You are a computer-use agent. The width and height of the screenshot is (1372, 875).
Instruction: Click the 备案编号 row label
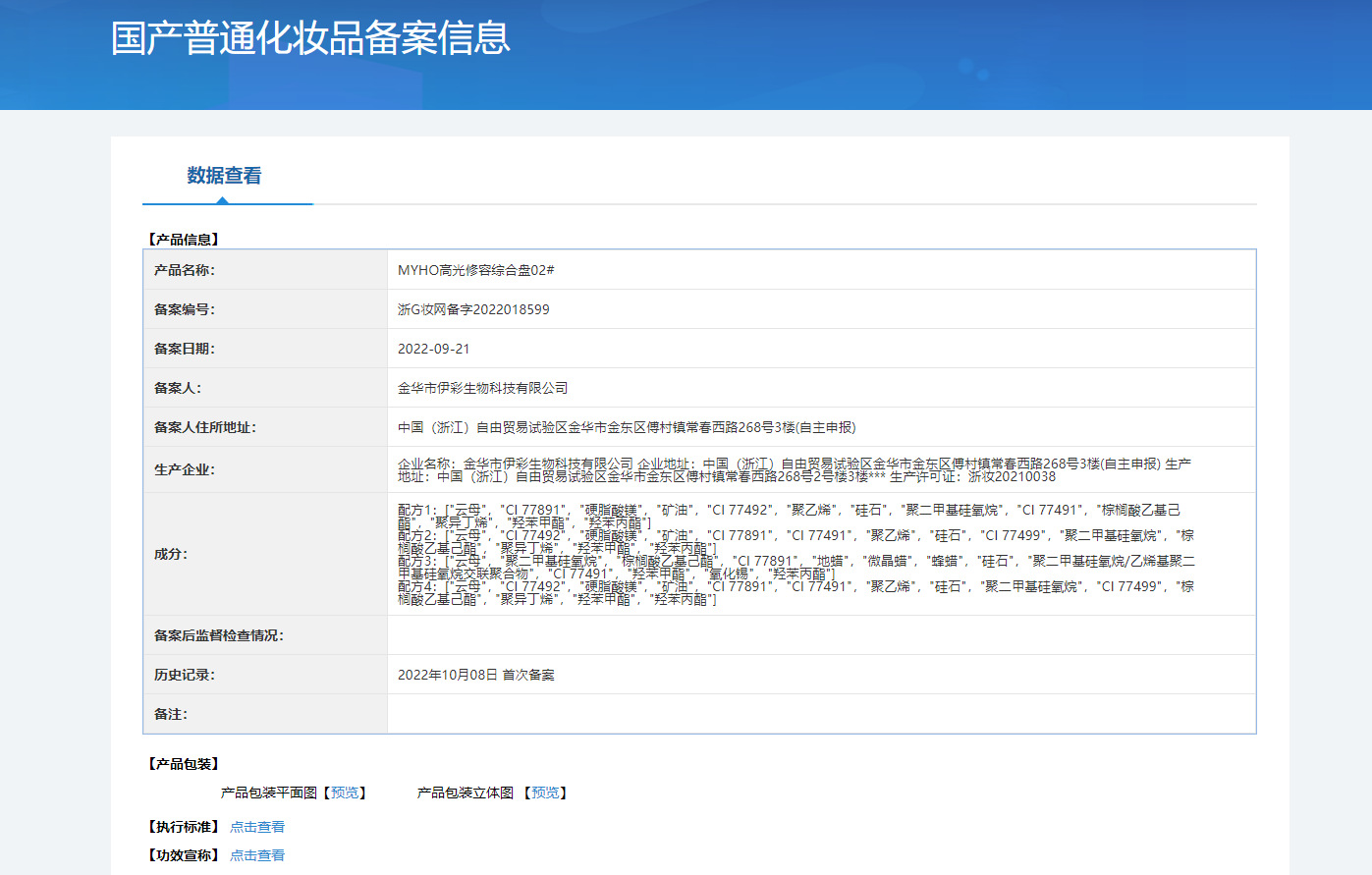185,309
